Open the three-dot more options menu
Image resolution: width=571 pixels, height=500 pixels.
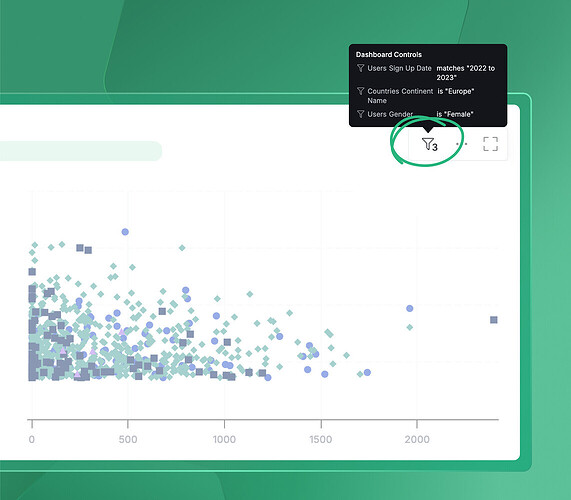[x=461, y=144]
